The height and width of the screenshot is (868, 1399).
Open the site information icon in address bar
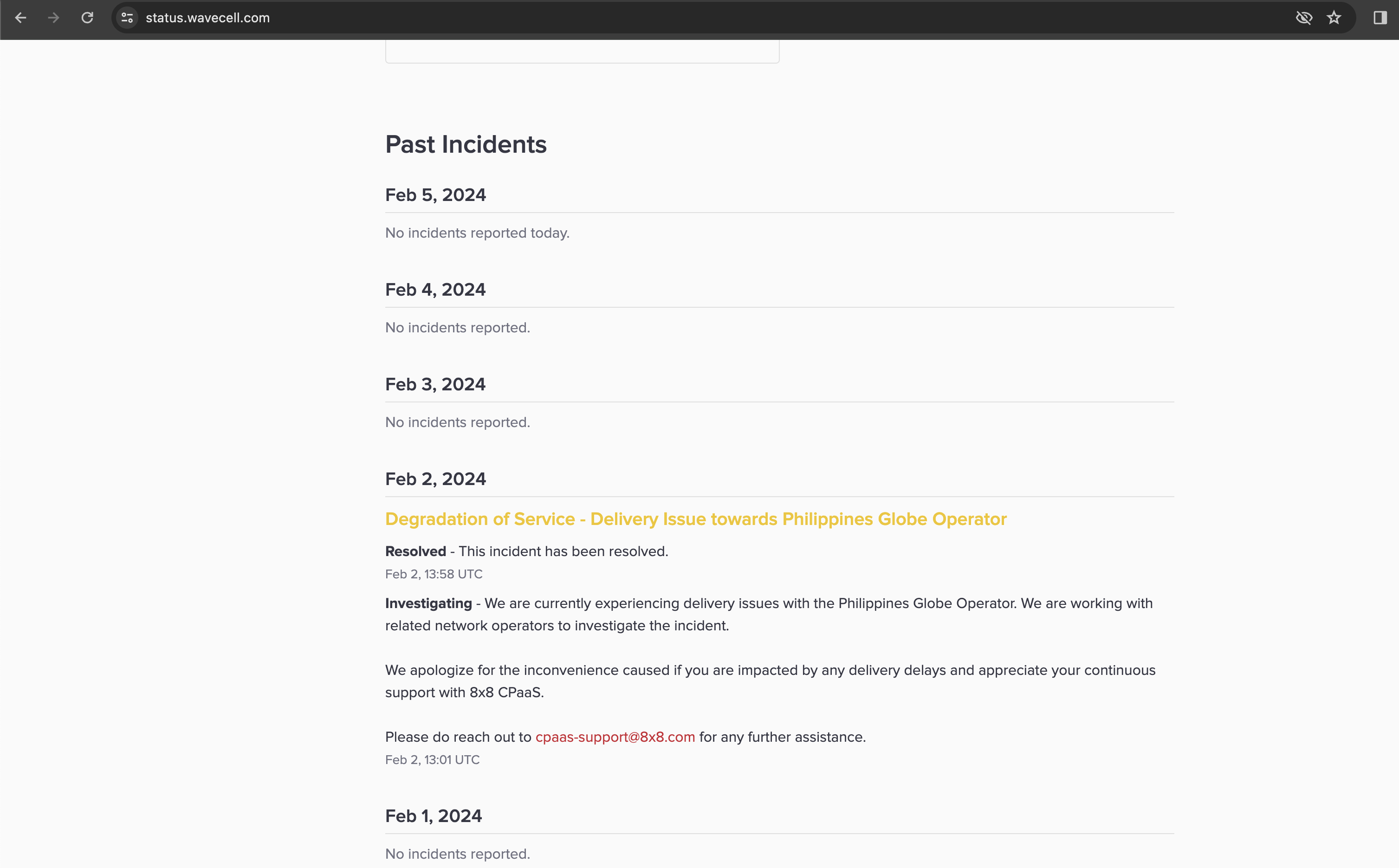(128, 18)
